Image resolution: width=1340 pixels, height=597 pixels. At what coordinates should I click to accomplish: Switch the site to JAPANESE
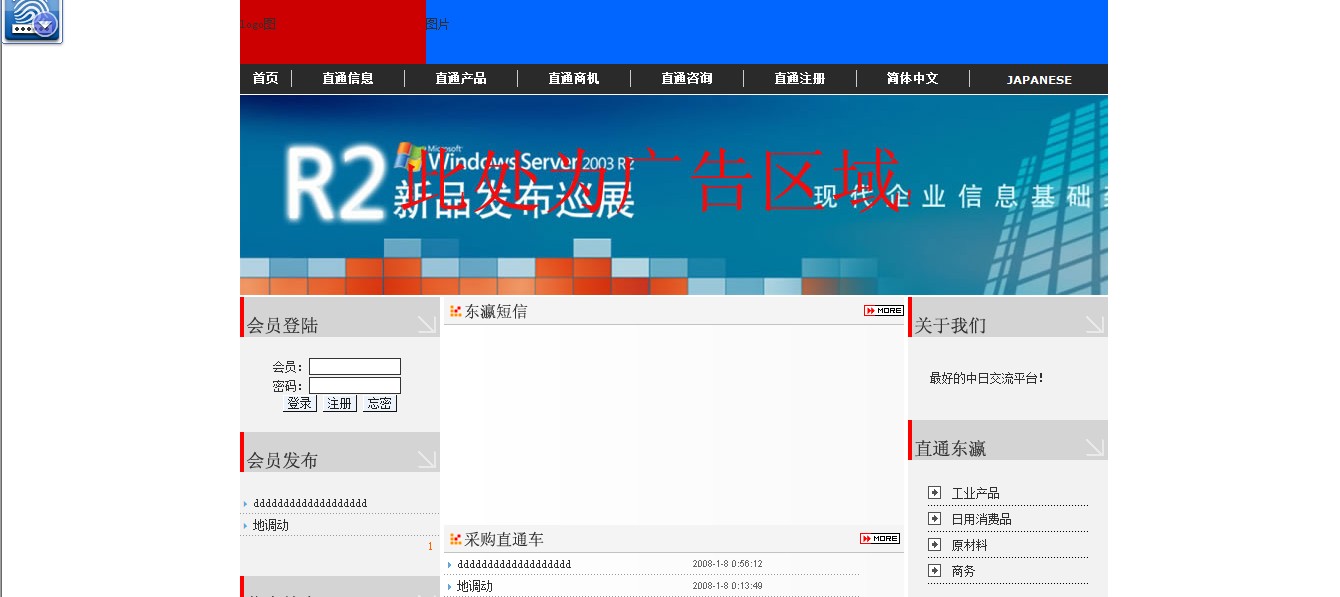[x=1039, y=80]
